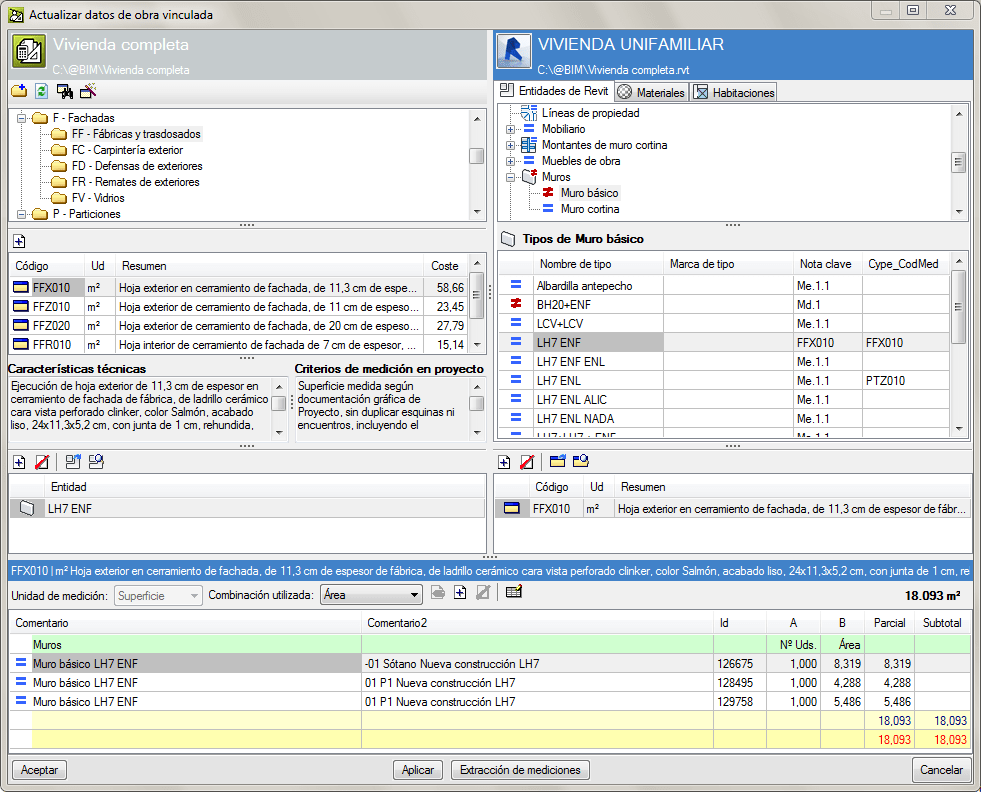This screenshot has height=792, width=981.
Task: Click the red-slashed delete icon above Entidad list
Action: [x=42, y=462]
